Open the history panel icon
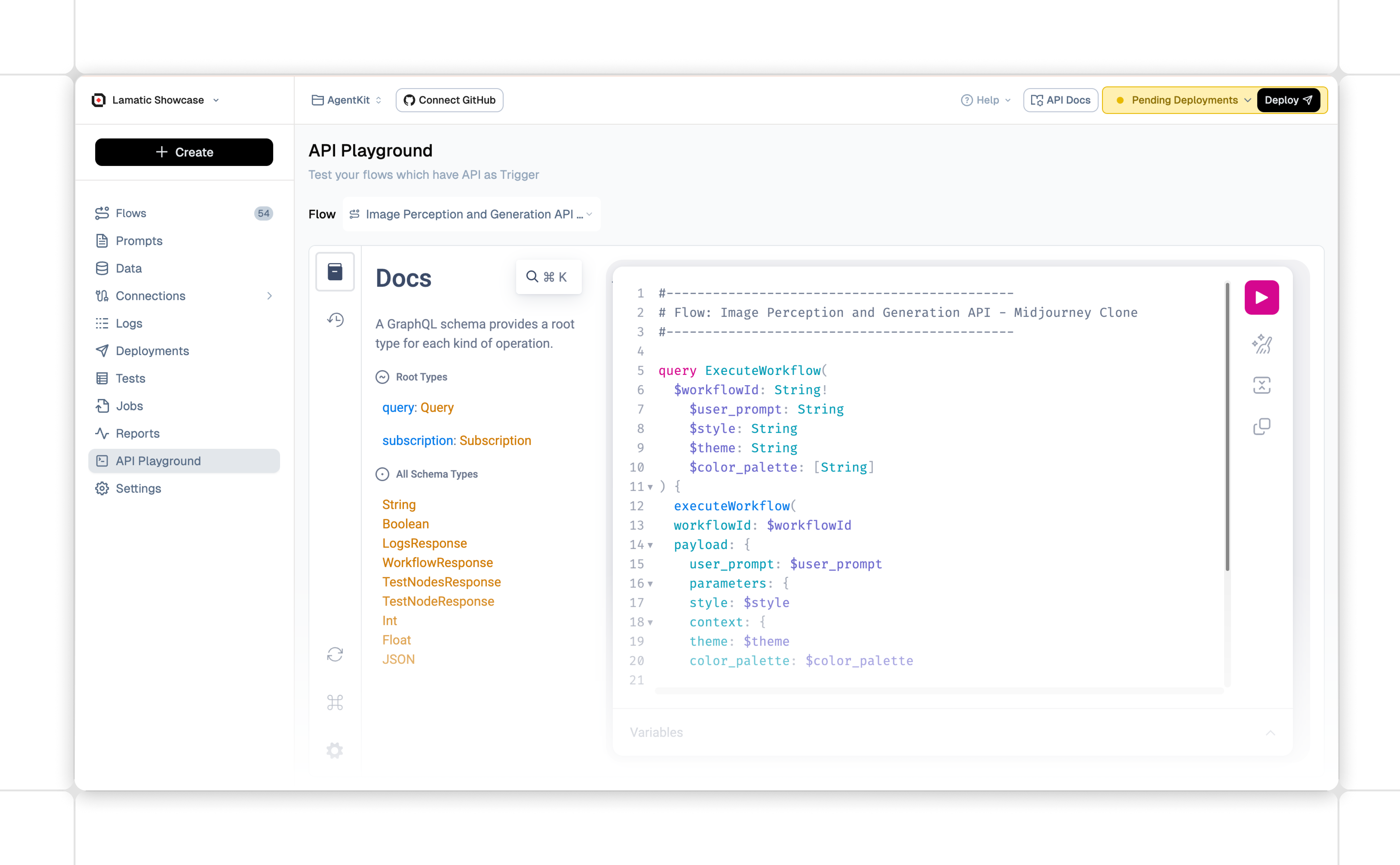The width and height of the screenshot is (1400, 865). 335,320
